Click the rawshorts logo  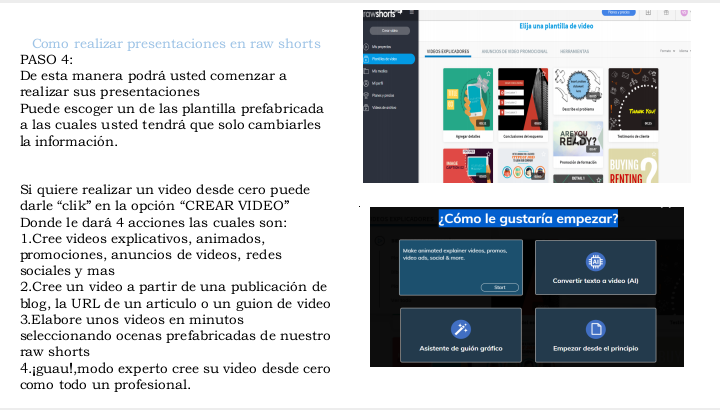(x=382, y=14)
